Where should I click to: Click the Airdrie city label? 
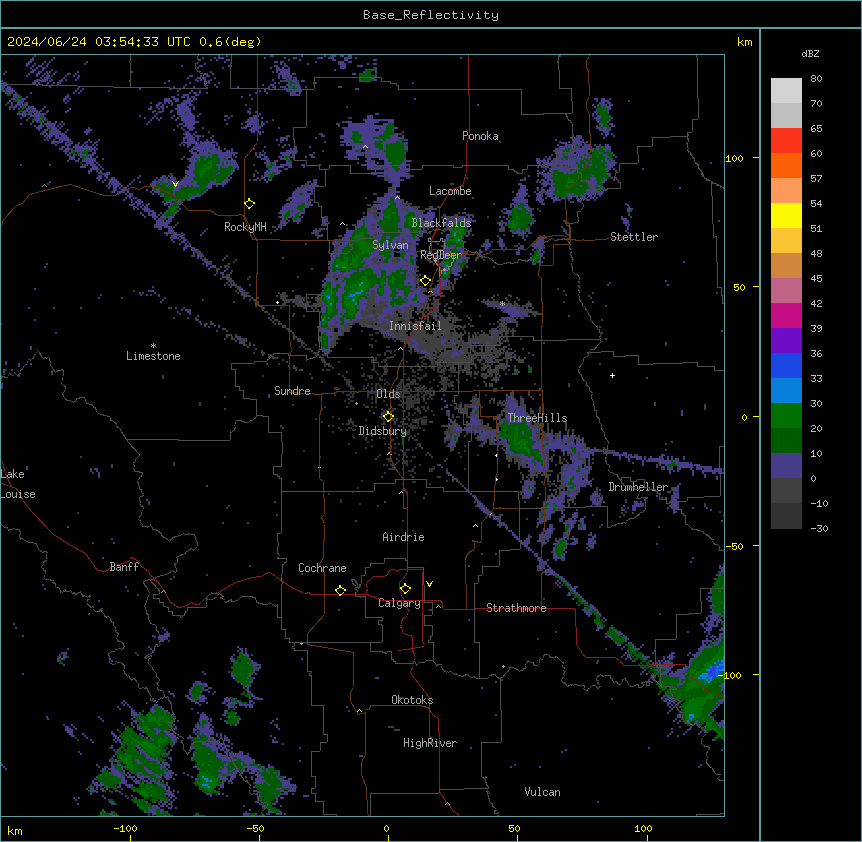tap(404, 537)
